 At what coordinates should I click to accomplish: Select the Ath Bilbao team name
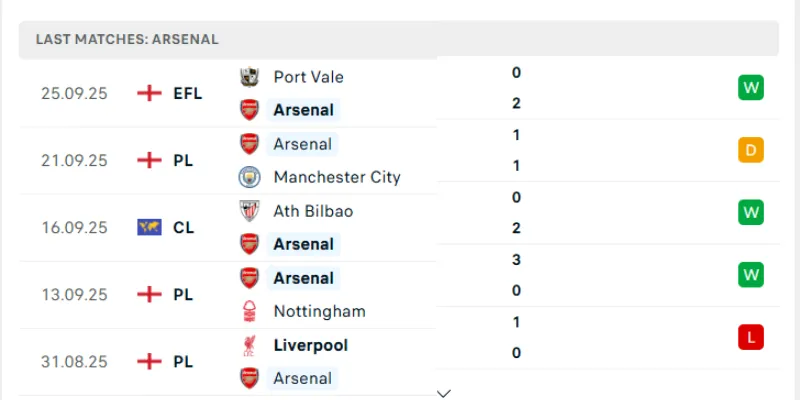(x=313, y=211)
